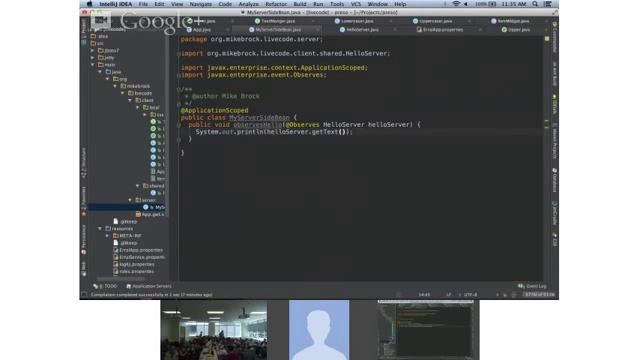640x360 pixels.
Task: Open the Apple menu
Action: 89,4
